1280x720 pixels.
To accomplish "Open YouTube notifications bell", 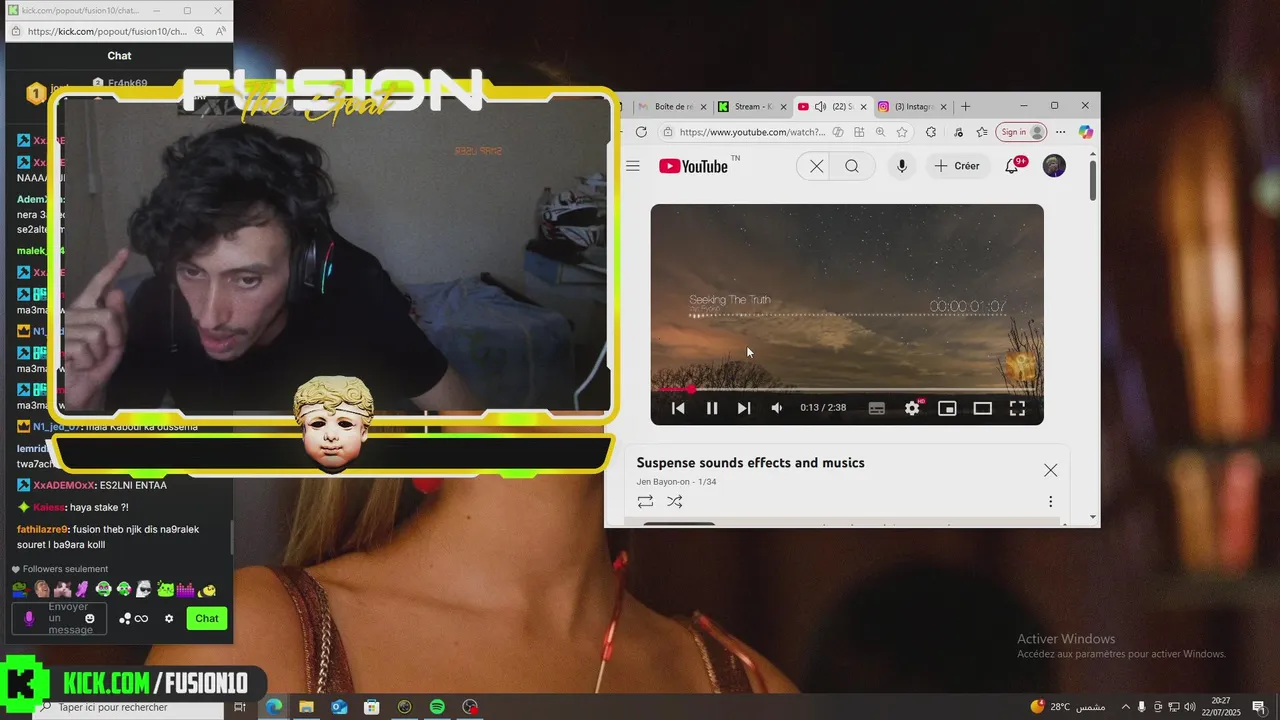I will [1012, 166].
